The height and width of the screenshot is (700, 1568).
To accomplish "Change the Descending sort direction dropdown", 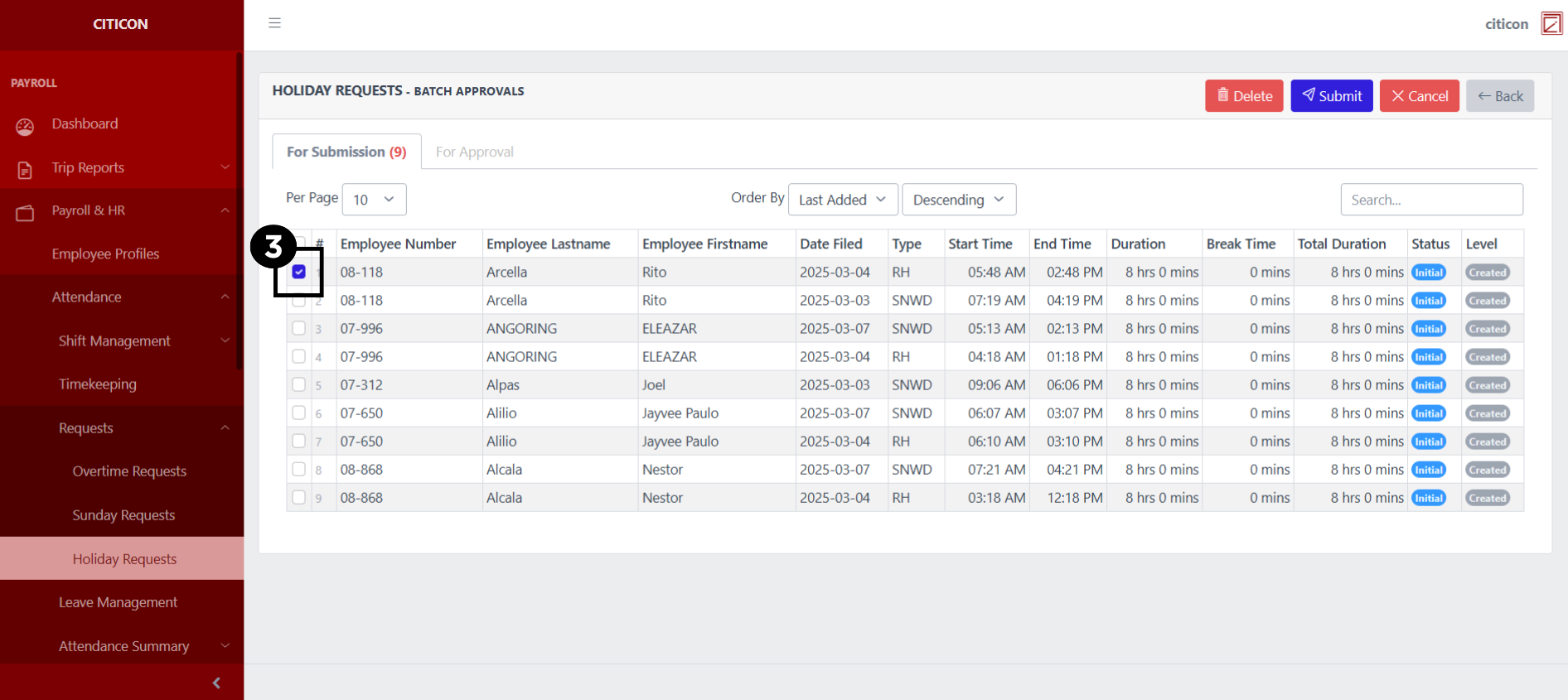I will [958, 200].
